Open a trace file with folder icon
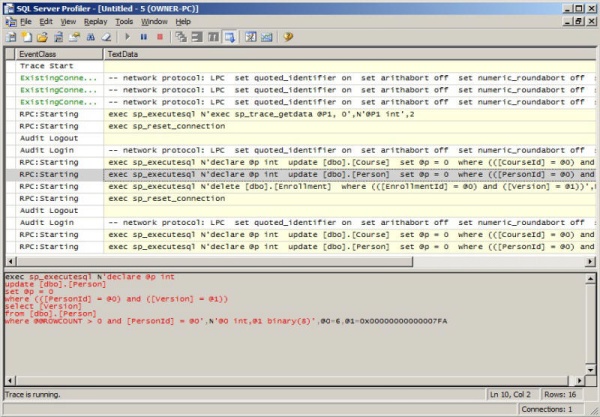Viewport: 600px width, 417px height. [42, 37]
